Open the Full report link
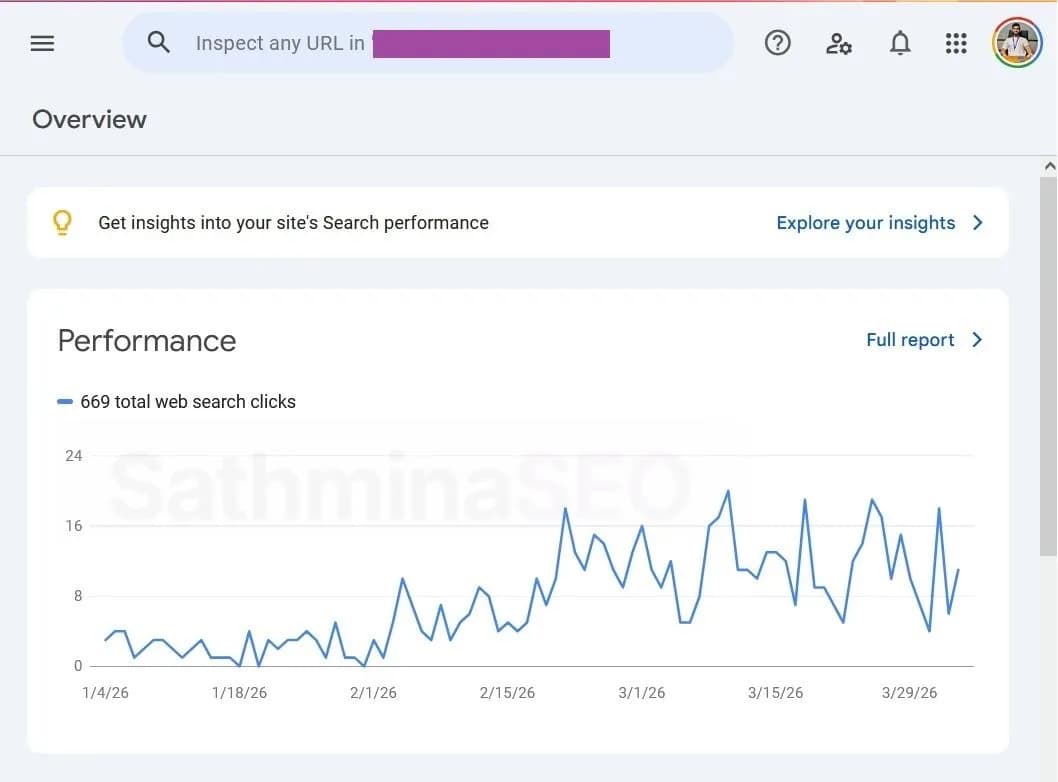 [x=910, y=340]
